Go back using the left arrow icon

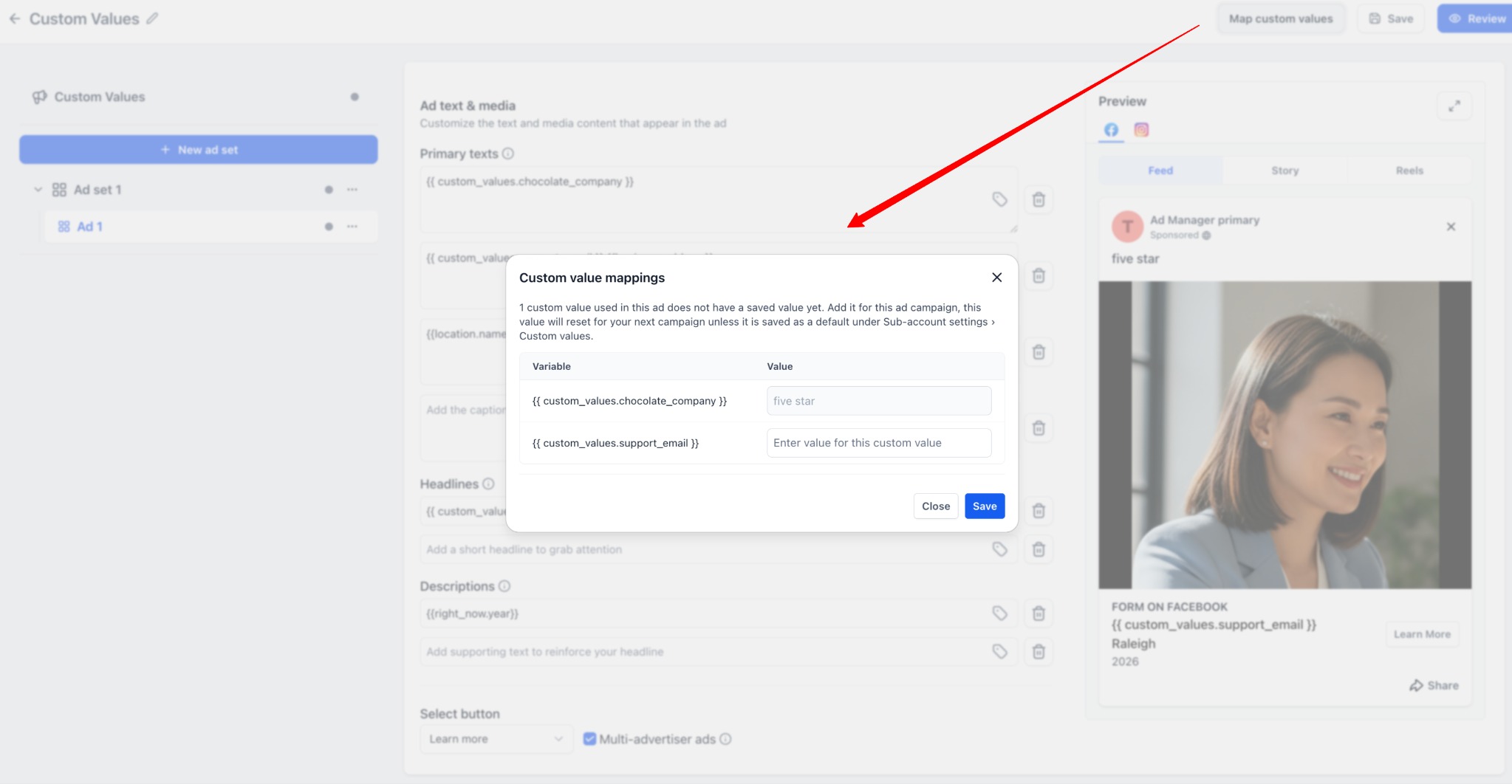click(15, 18)
